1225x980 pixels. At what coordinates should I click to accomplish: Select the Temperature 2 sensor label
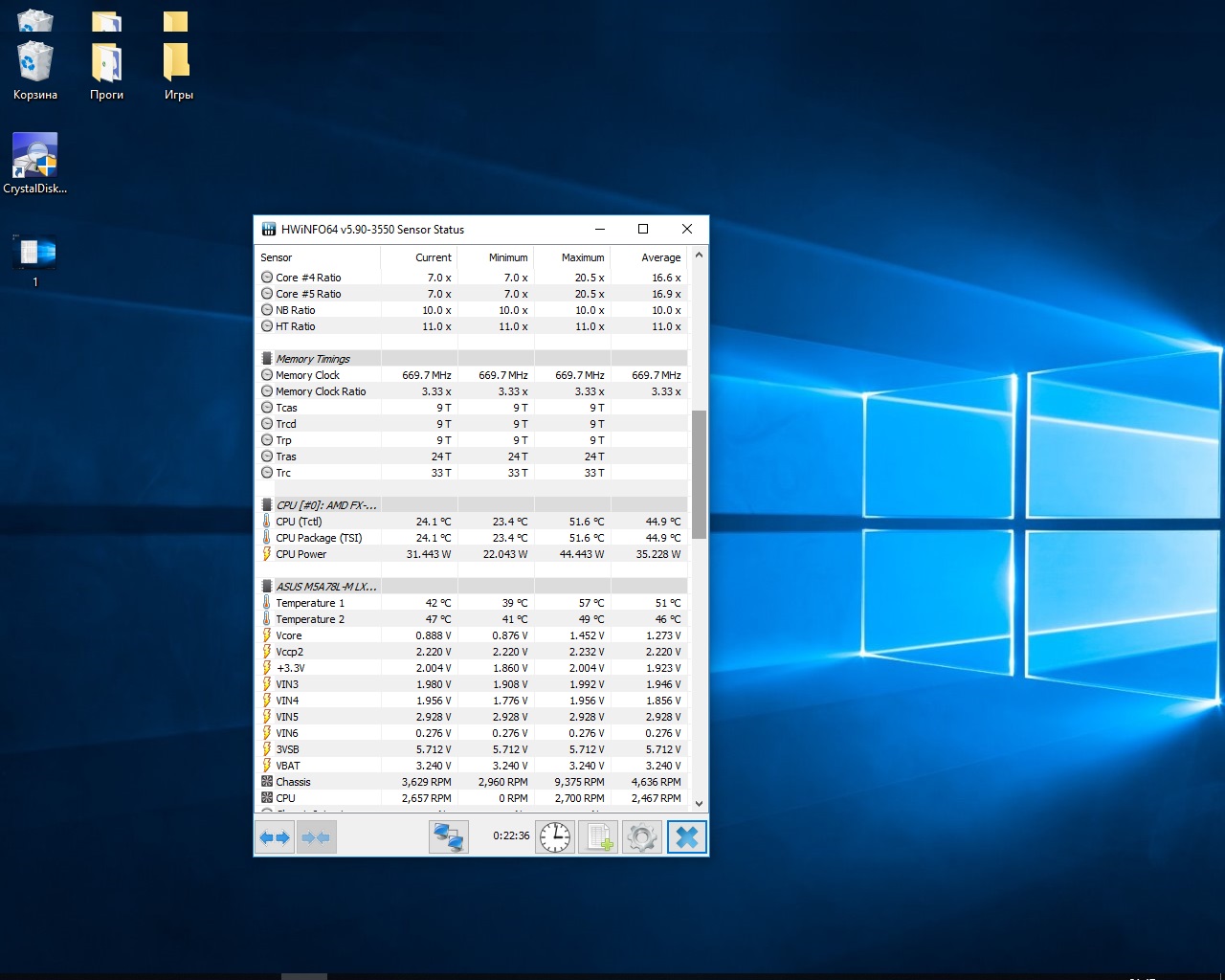click(310, 619)
